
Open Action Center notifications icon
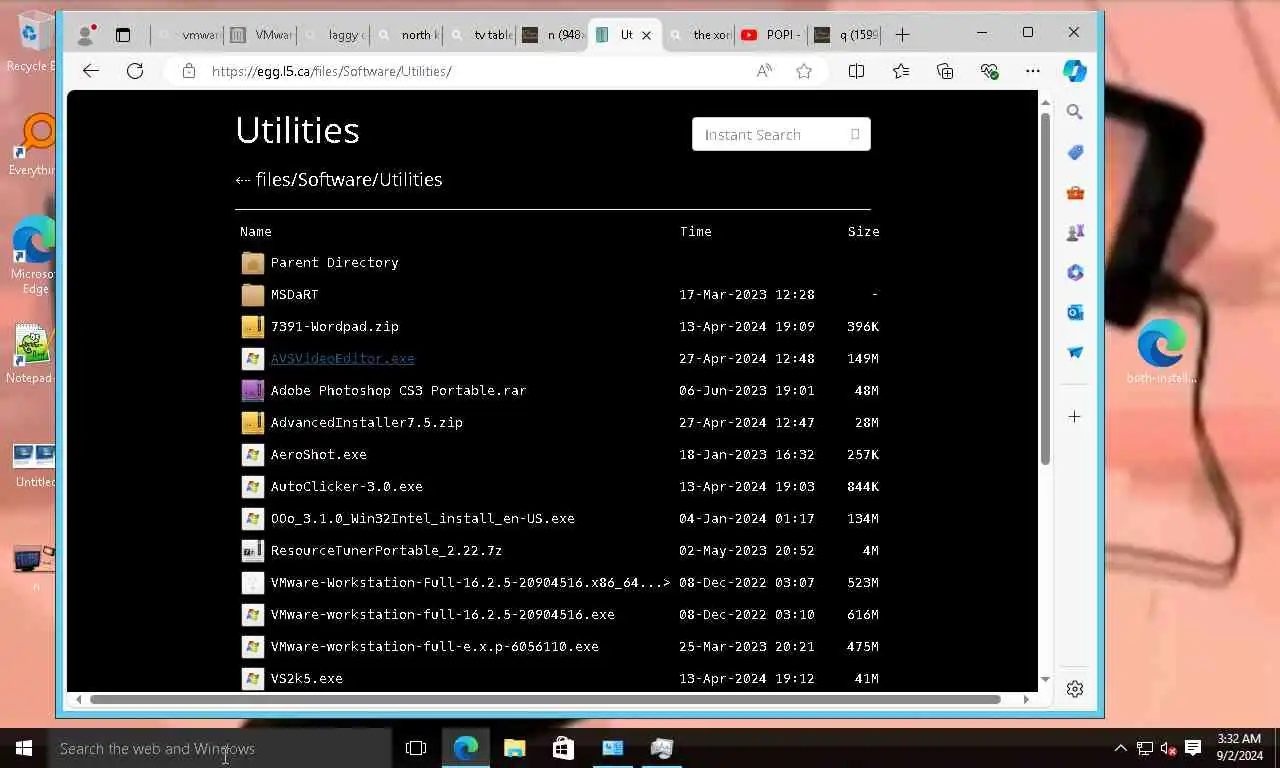1193,748
